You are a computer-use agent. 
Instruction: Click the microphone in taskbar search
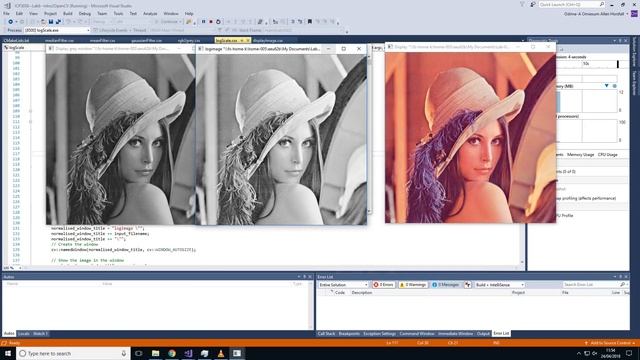click(124, 353)
